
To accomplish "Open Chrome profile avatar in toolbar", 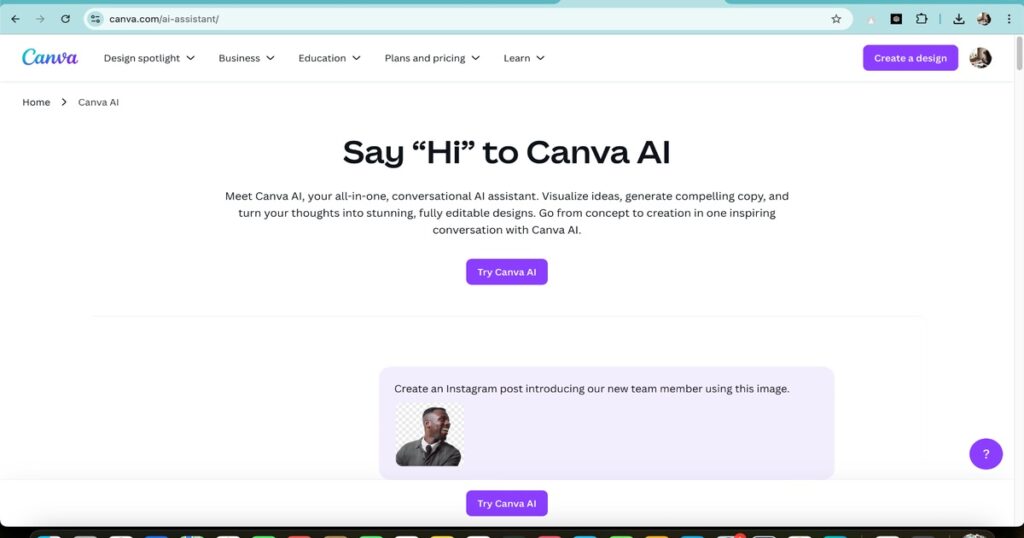I will 984,19.
